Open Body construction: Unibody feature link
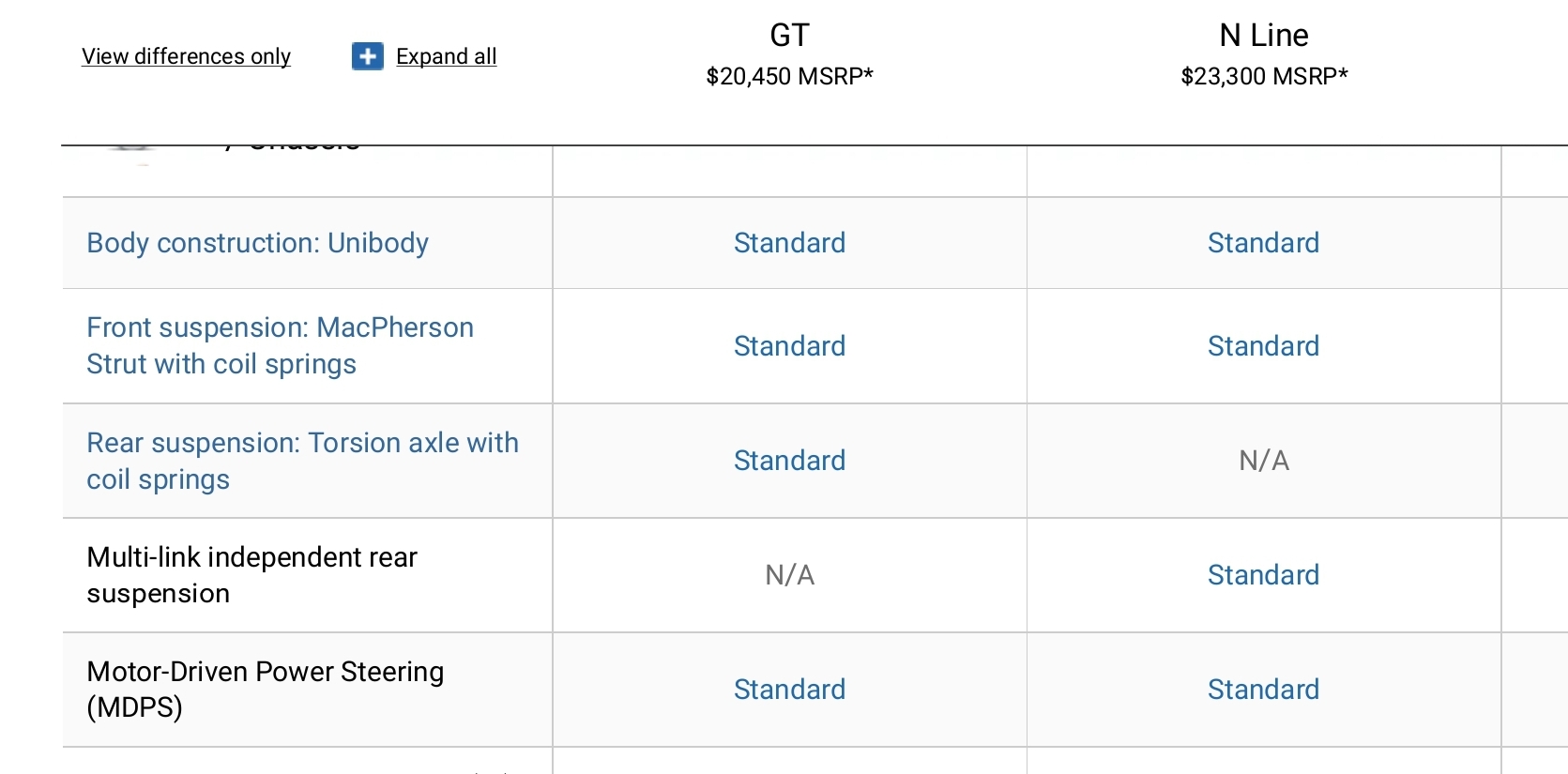 [x=257, y=243]
